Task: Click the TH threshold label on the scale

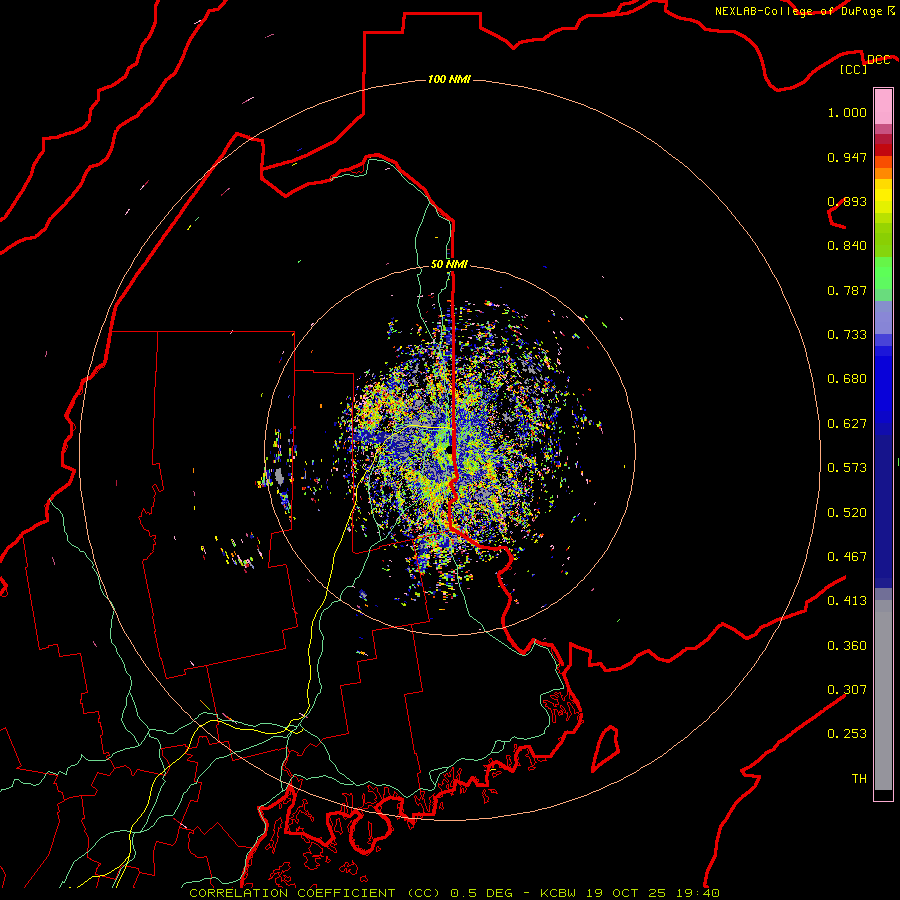Action: (859, 779)
